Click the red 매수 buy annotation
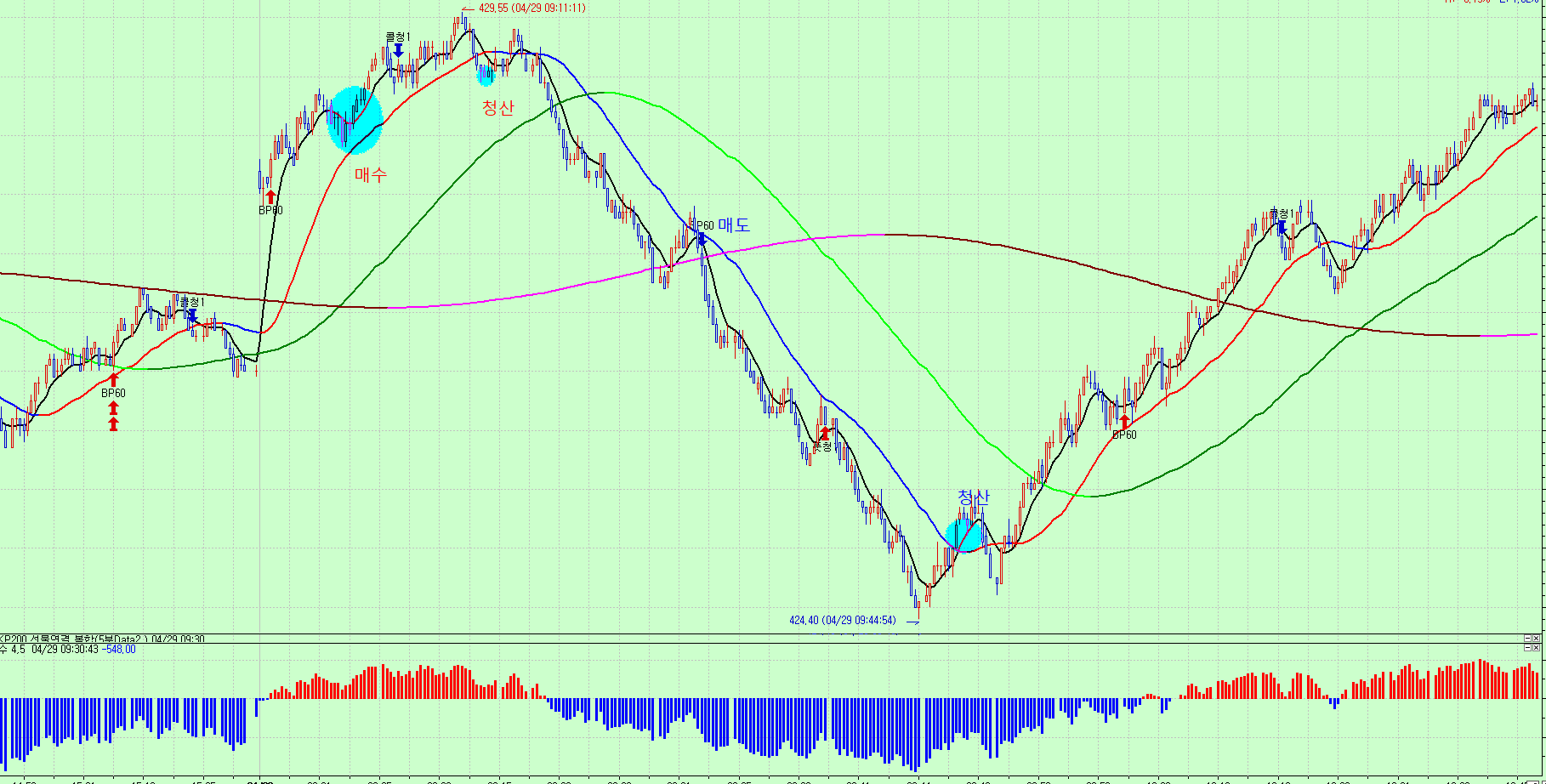 click(371, 174)
